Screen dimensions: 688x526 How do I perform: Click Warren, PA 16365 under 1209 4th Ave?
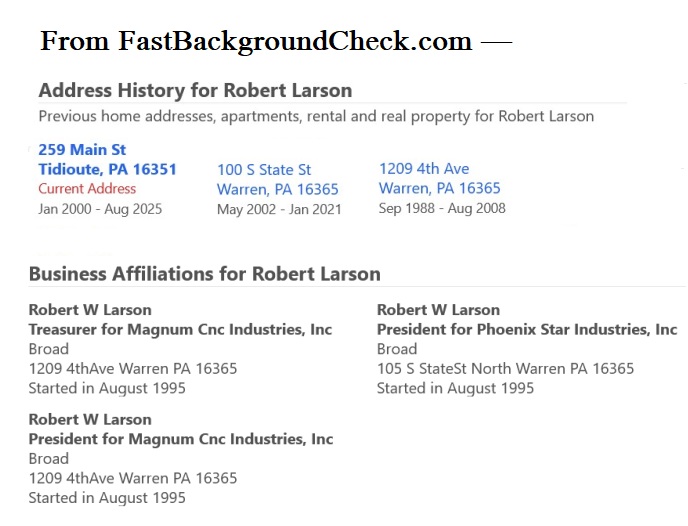[x=440, y=188]
